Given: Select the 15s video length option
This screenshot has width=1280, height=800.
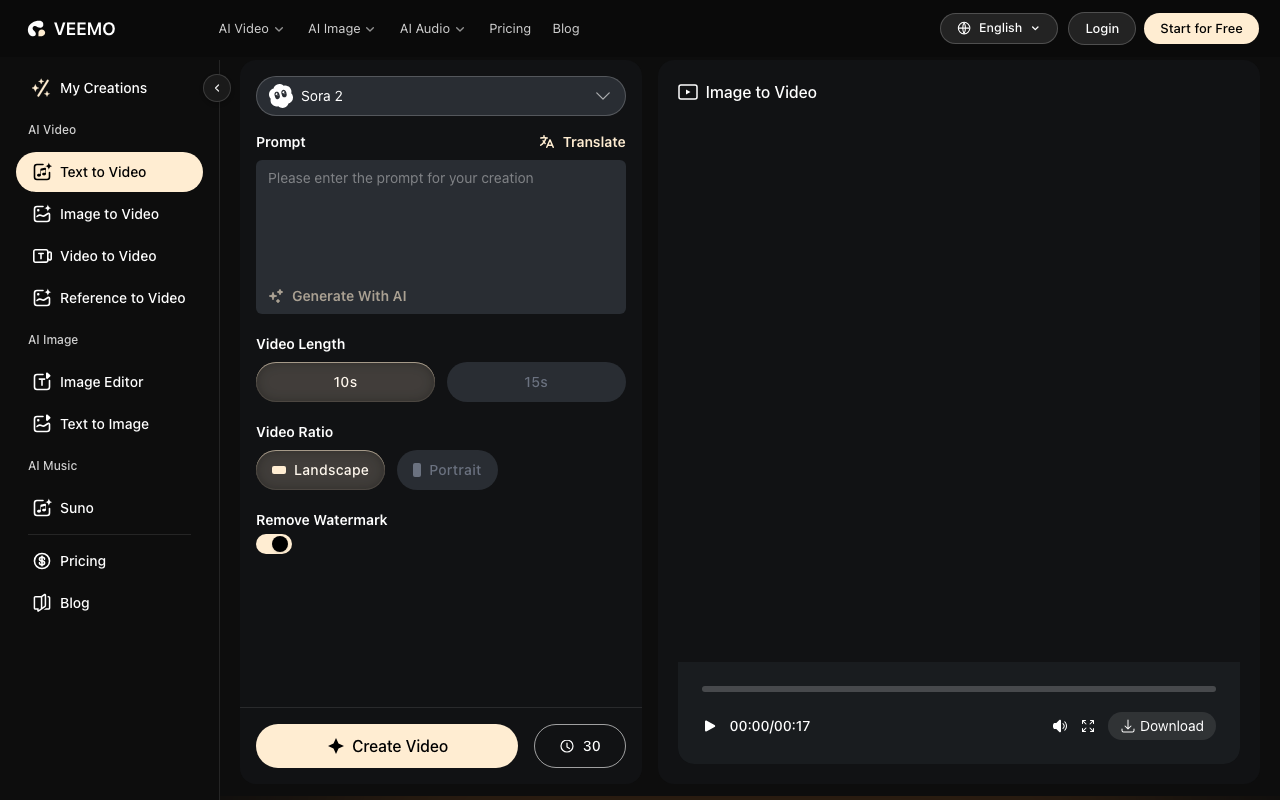Looking at the screenshot, I should [536, 382].
